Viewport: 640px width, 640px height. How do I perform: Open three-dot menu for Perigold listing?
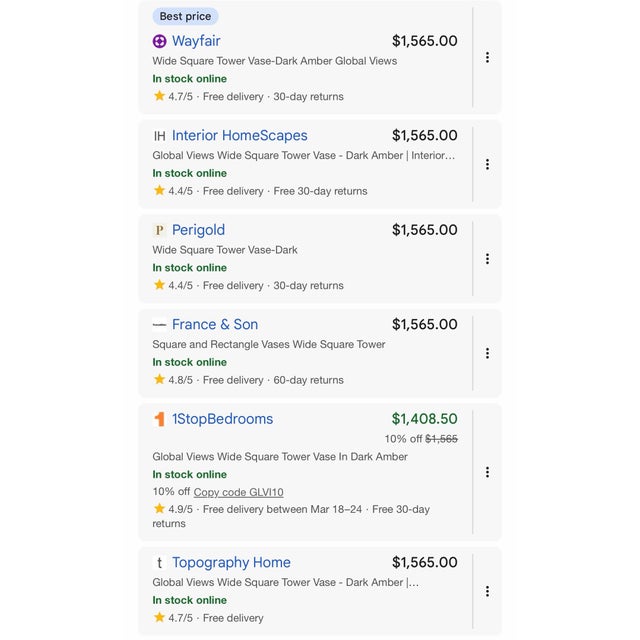coord(487,259)
